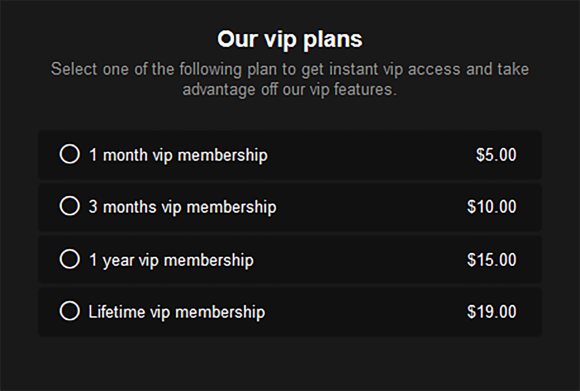Click the '1 month vip membership' label text

point(178,155)
